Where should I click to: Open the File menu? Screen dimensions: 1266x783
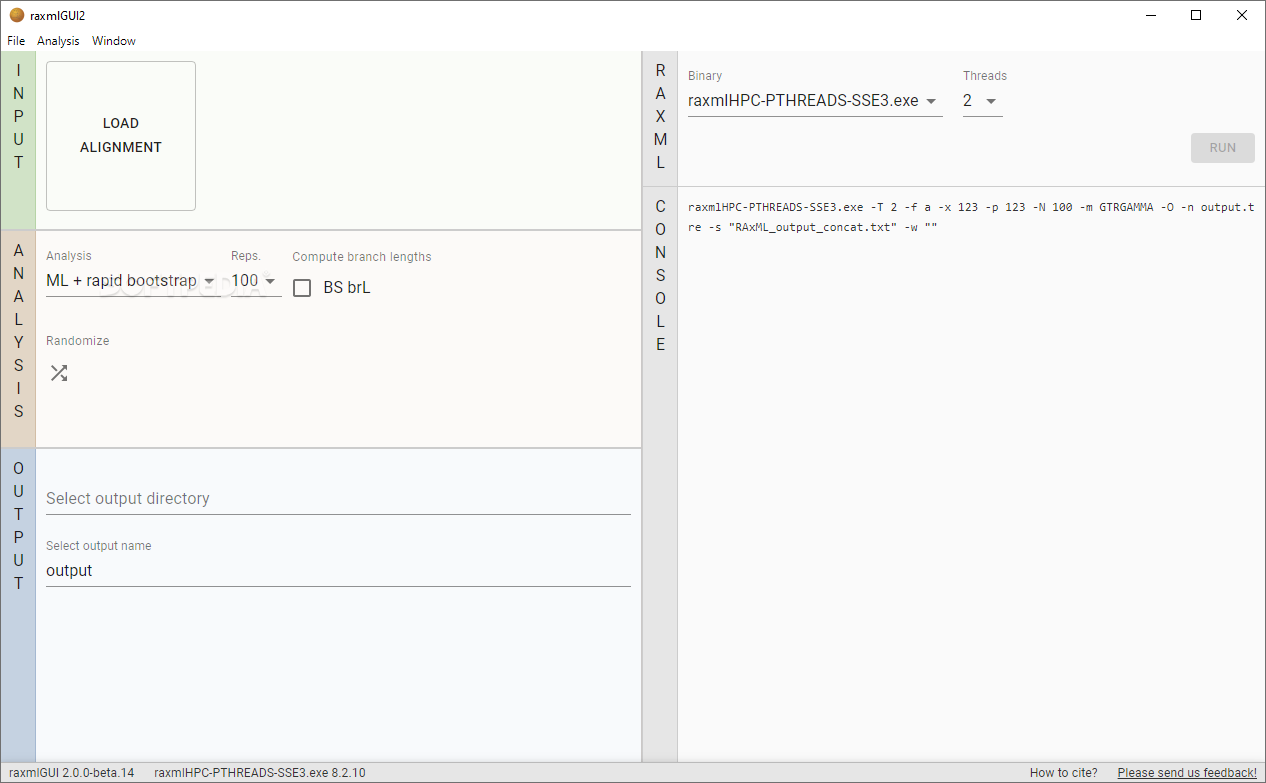16,41
